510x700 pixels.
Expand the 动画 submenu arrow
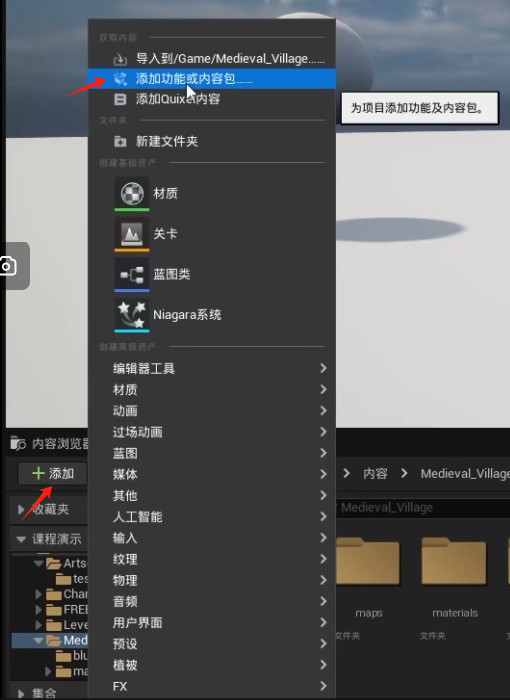pyautogui.click(x=323, y=411)
